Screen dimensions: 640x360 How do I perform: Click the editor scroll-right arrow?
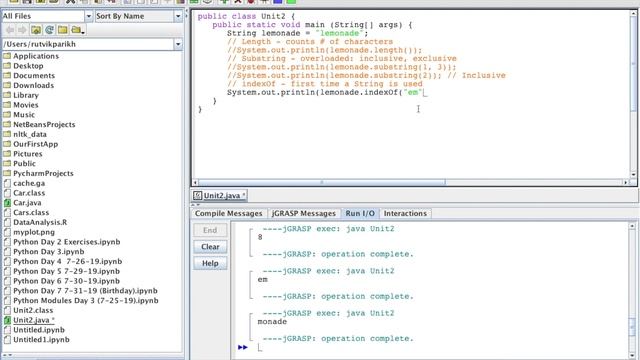pyautogui.click(x=625, y=182)
